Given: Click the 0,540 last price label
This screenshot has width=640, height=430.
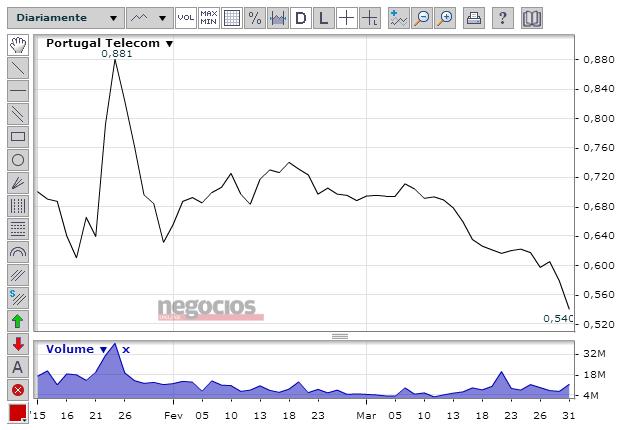Looking at the screenshot, I should click(558, 318).
